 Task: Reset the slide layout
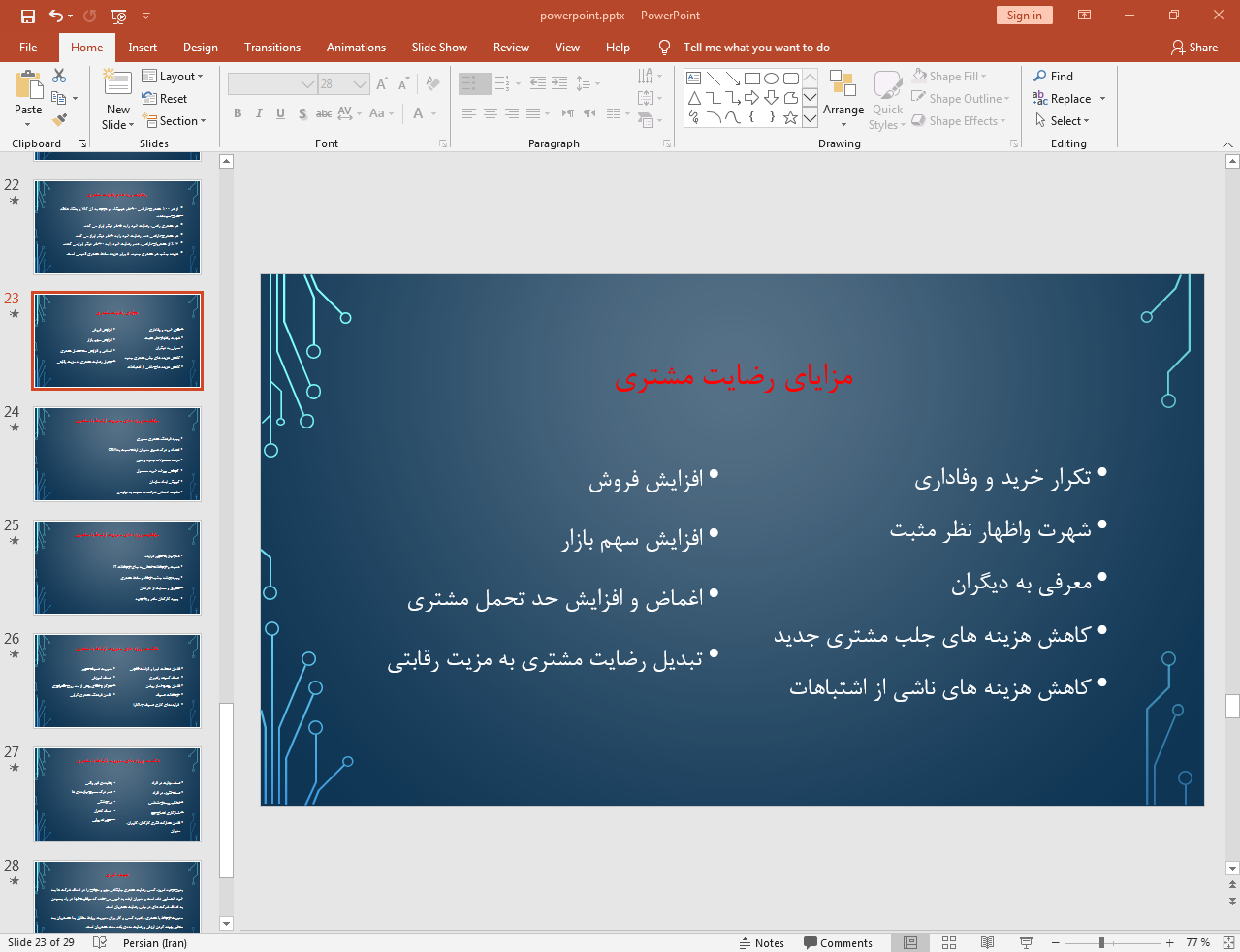pyautogui.click(x=165, y=99)
